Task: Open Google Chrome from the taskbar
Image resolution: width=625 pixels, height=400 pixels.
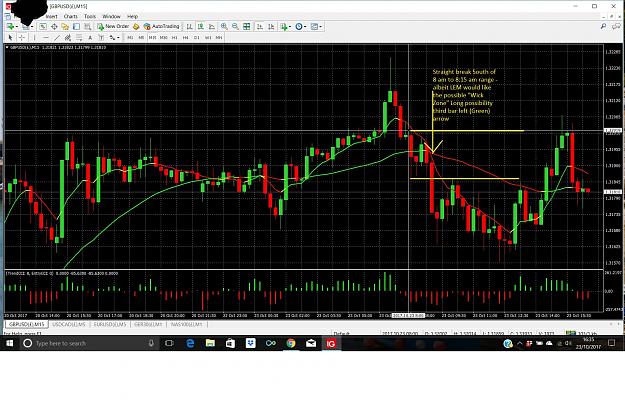Action: click(291, 343)
